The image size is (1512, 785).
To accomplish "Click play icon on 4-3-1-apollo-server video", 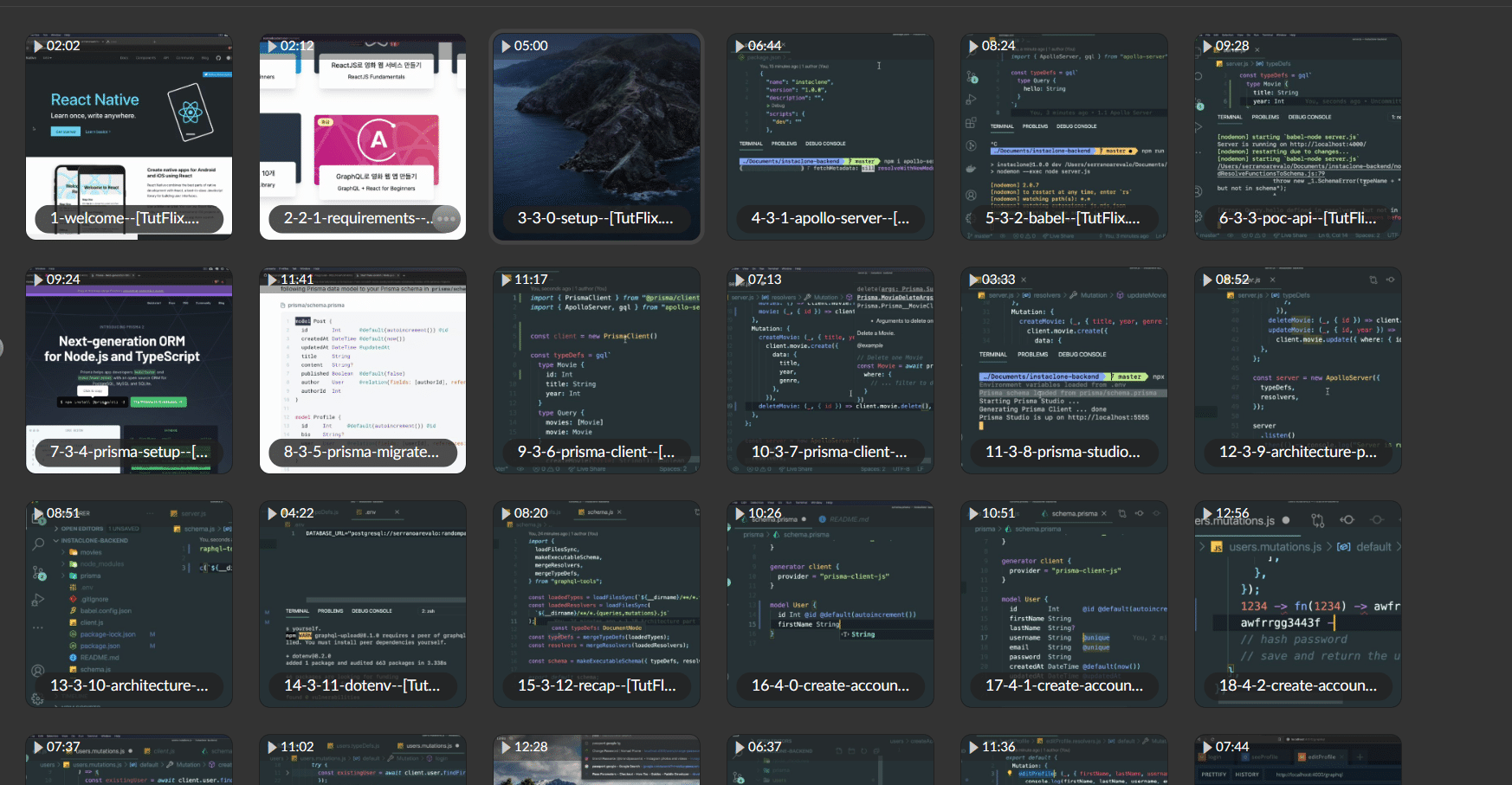I will click(x=740, y=46).
